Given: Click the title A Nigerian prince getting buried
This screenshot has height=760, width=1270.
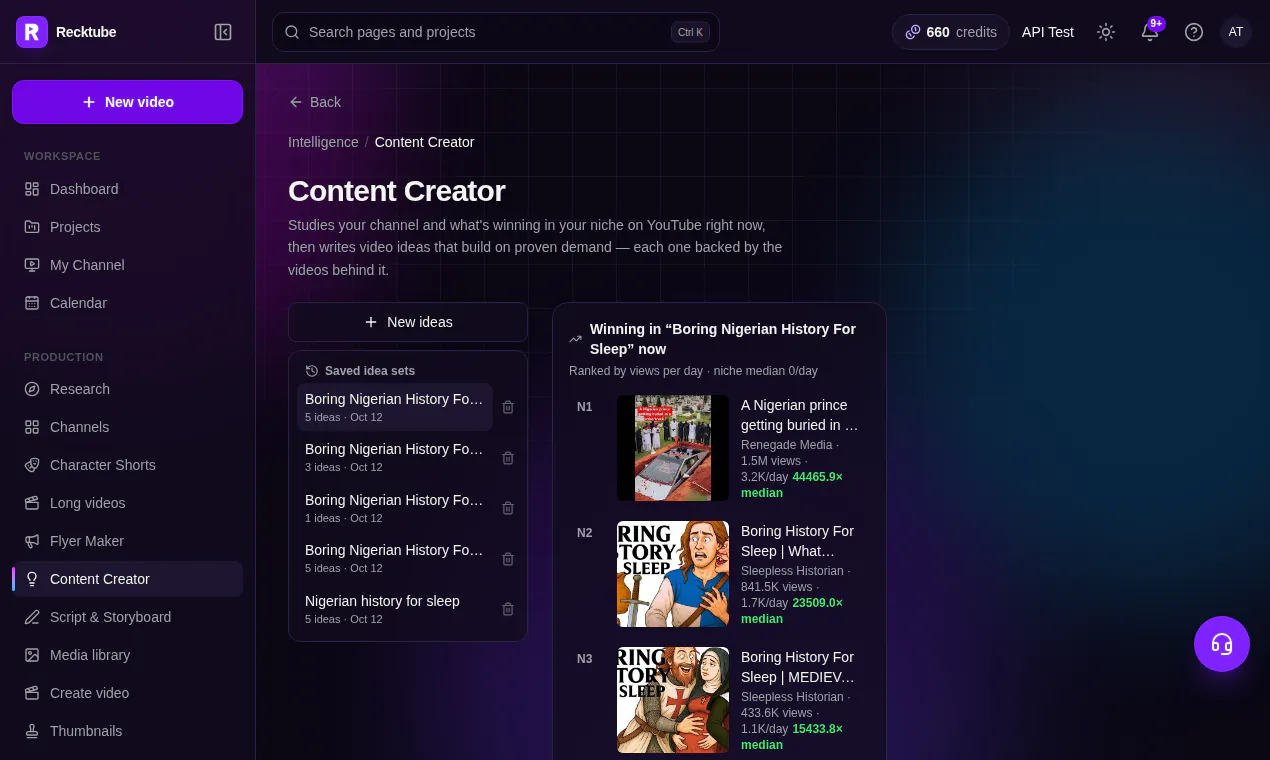Looking at the screenshot, I should pyautogui.click(x=800, y=415).
